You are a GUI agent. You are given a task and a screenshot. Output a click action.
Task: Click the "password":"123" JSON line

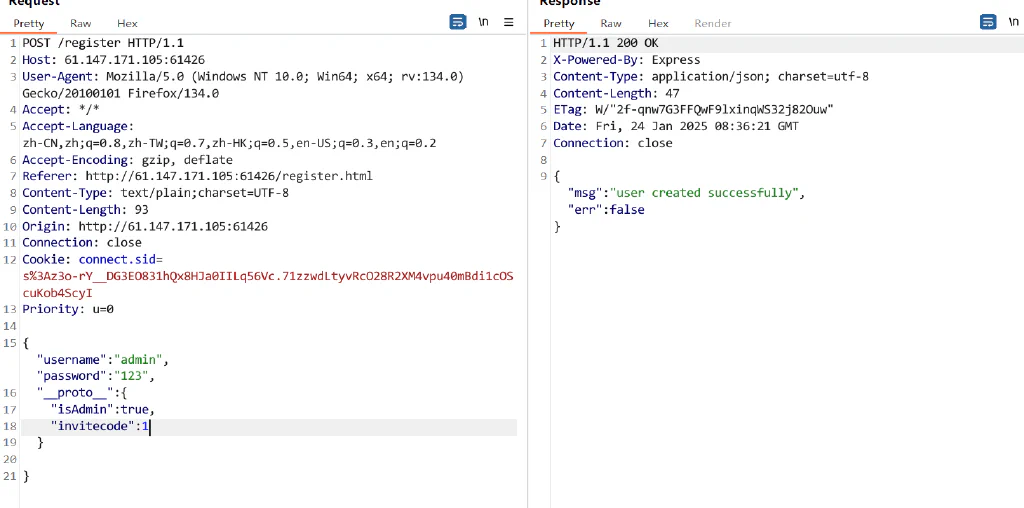[x=95, y=376]
